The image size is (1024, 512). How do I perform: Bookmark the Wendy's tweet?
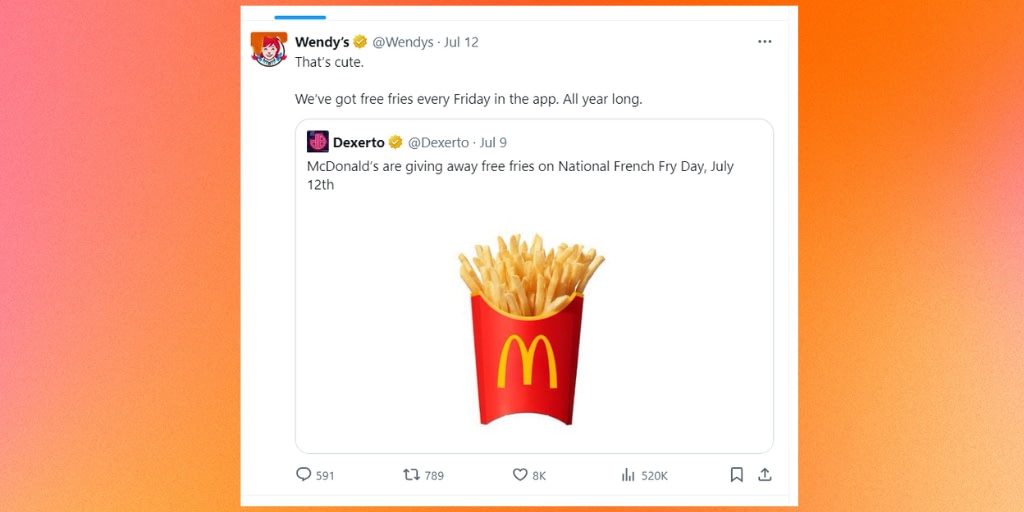pos(737,475)
